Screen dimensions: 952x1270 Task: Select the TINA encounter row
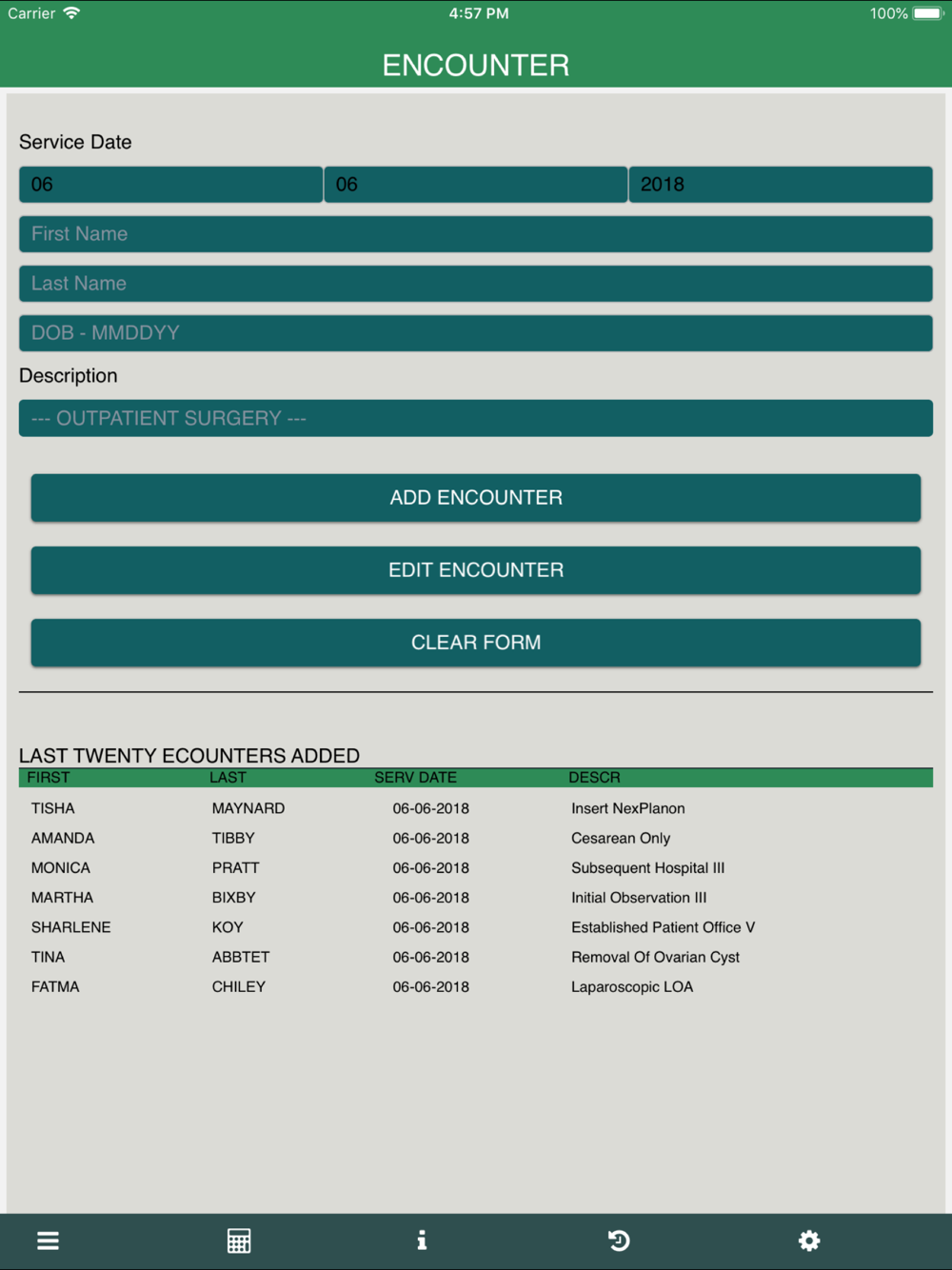point(476,957)
